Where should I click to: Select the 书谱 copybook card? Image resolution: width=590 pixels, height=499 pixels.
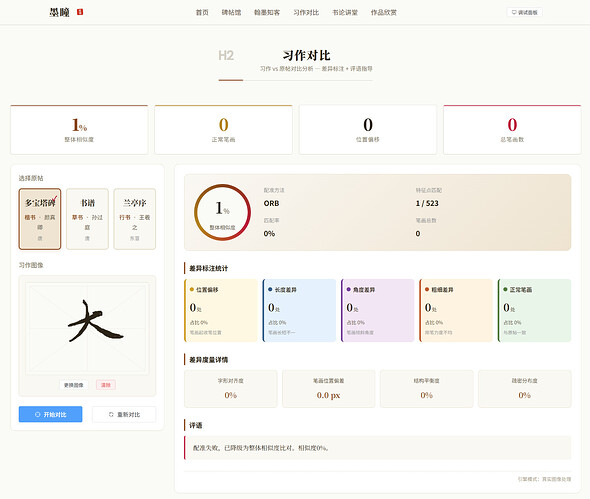(x=87, y=219)
